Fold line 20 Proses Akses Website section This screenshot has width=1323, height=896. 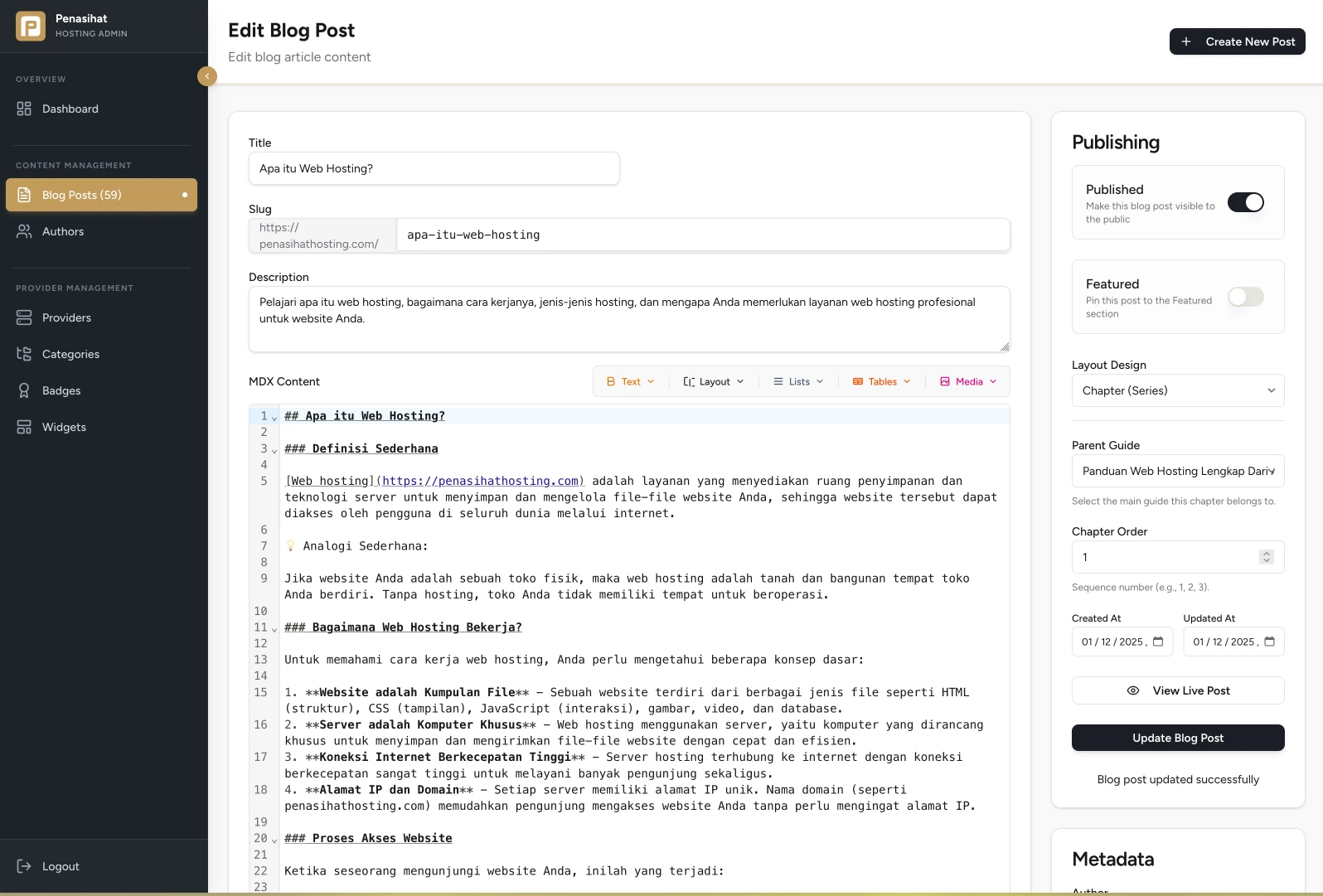274,840
